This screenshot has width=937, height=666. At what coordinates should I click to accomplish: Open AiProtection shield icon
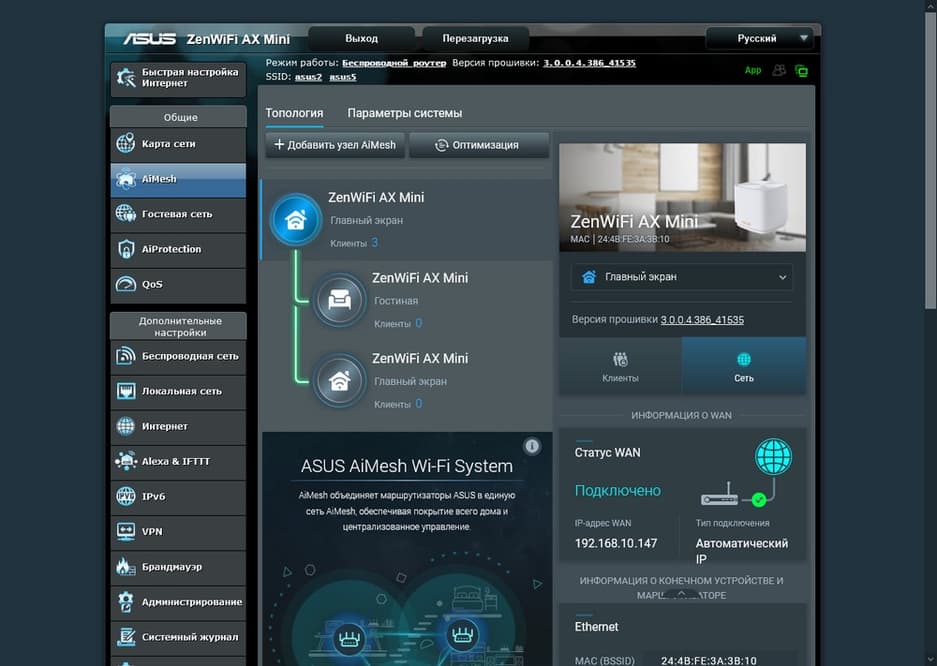point(125,249)
